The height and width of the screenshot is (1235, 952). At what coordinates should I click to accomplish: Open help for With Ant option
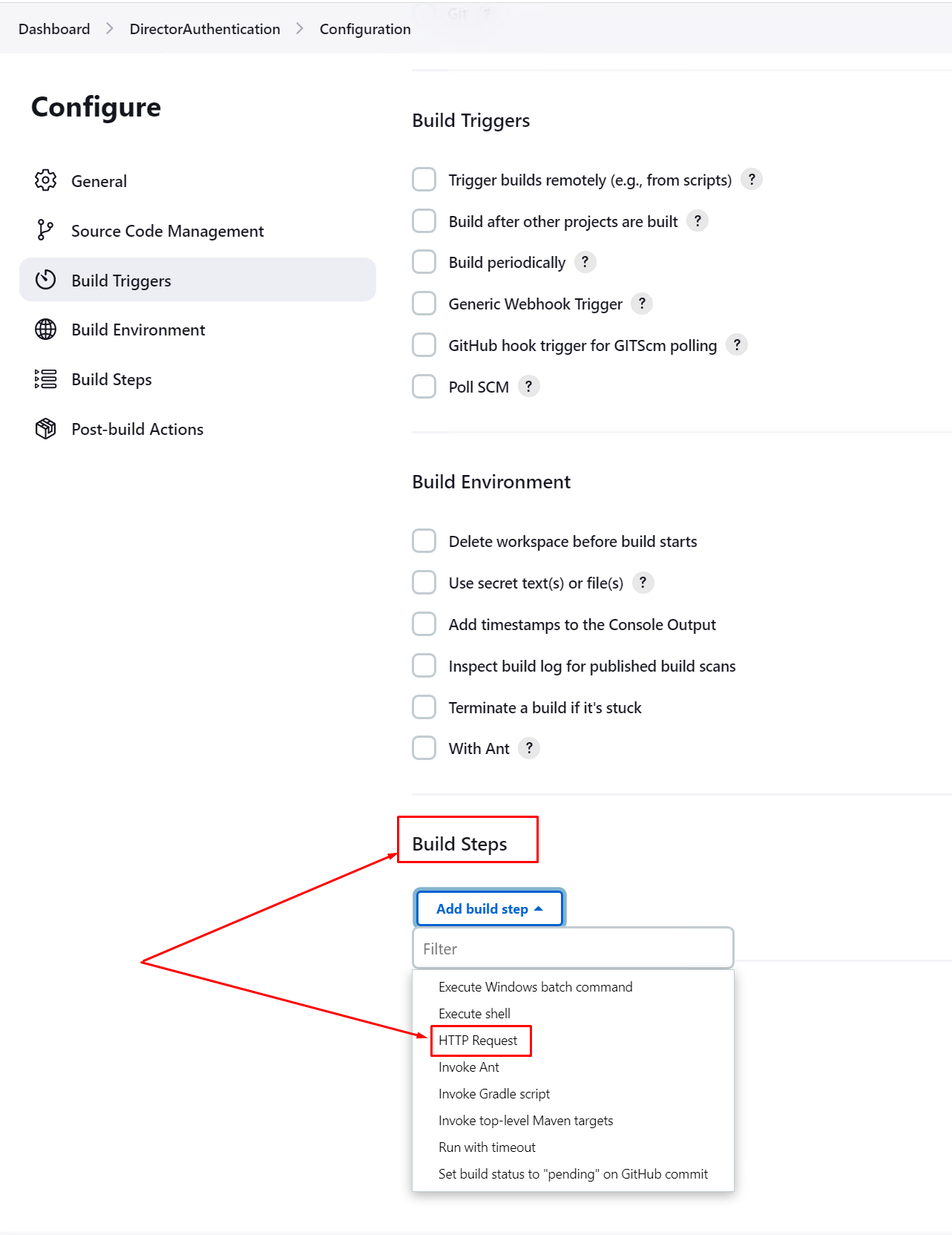point(529,747)
